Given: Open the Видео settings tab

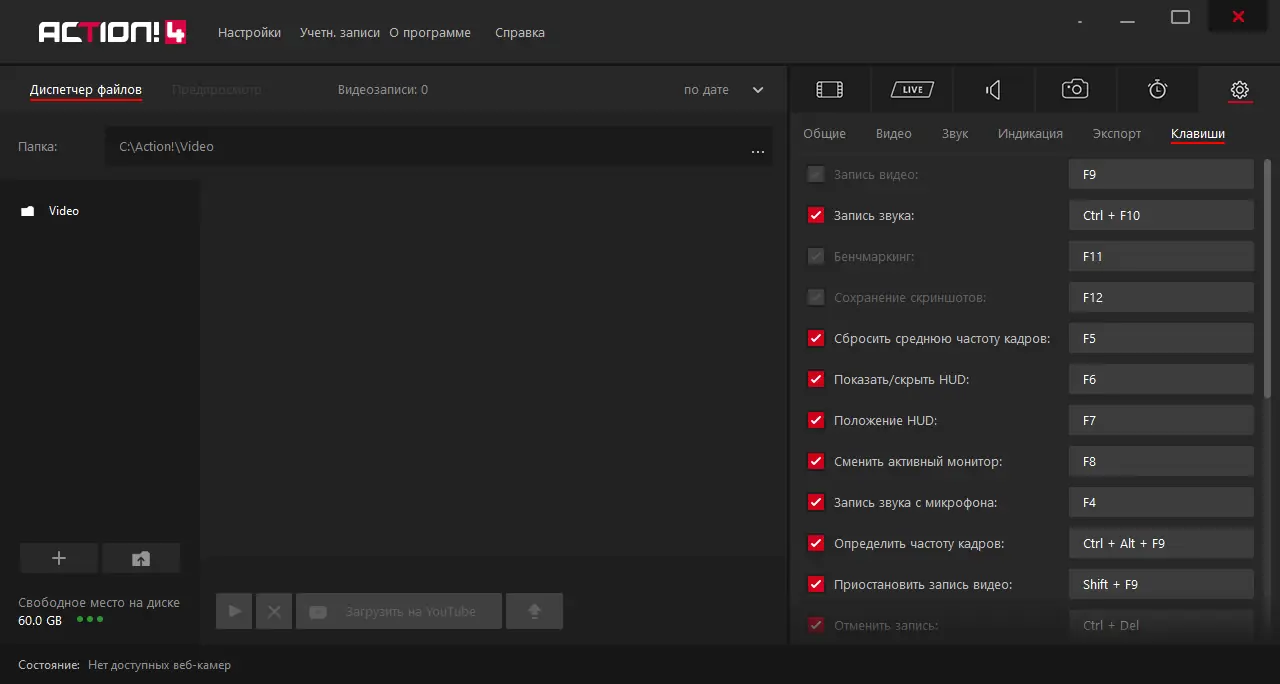Looking at the screenshot, I should coord(894,133).
